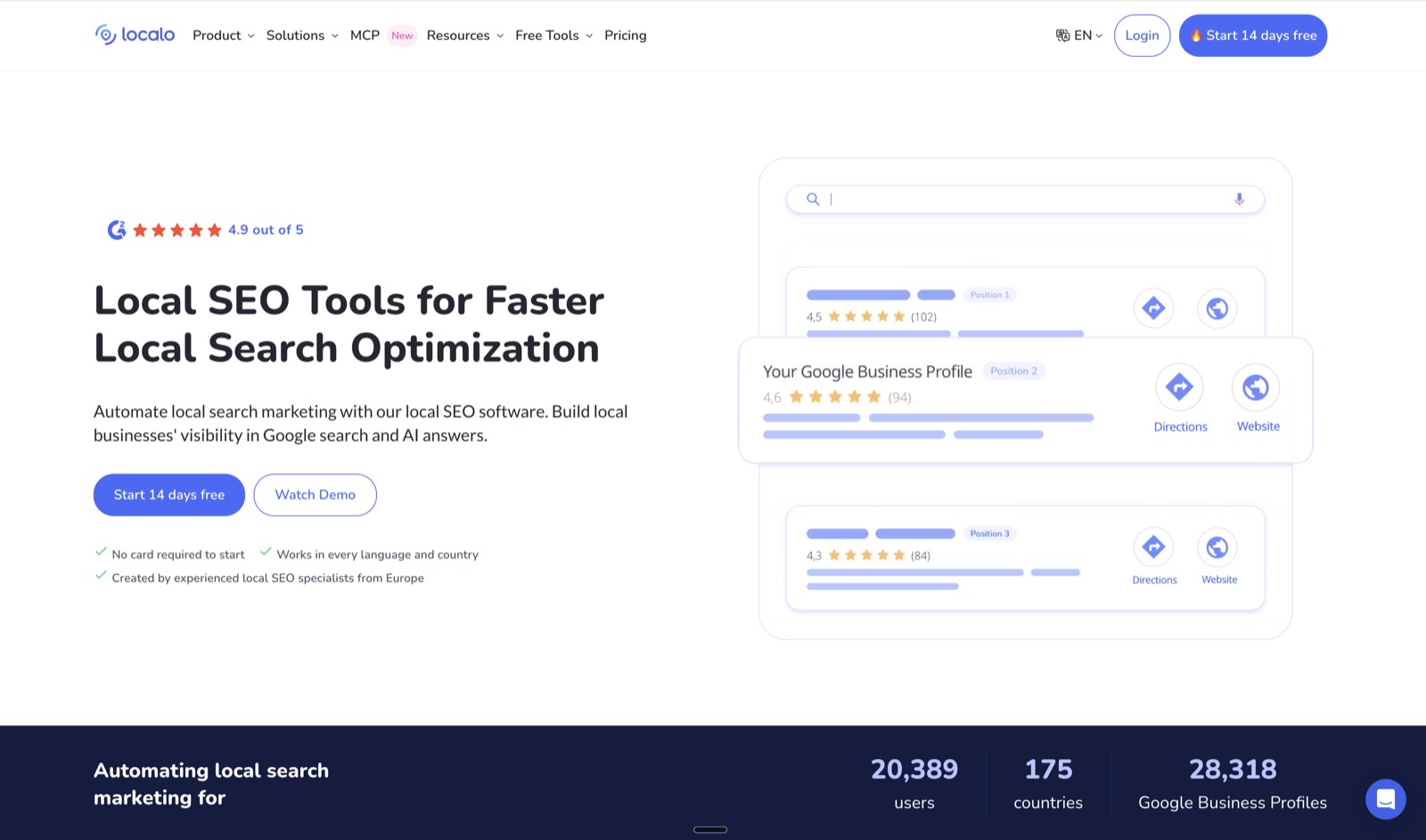Open the intercom chat bubble icon
This screenshot has width=1426, height=840.
tap(1385, 799)
